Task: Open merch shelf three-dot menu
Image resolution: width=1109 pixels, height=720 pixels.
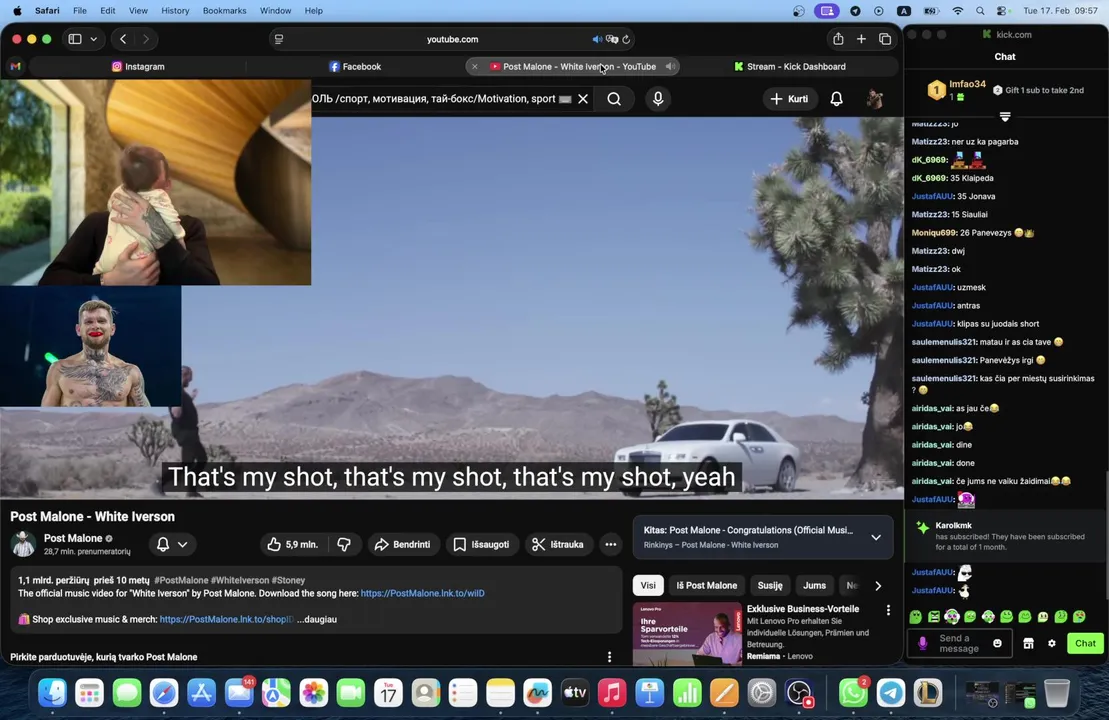Action: [610, 657]
